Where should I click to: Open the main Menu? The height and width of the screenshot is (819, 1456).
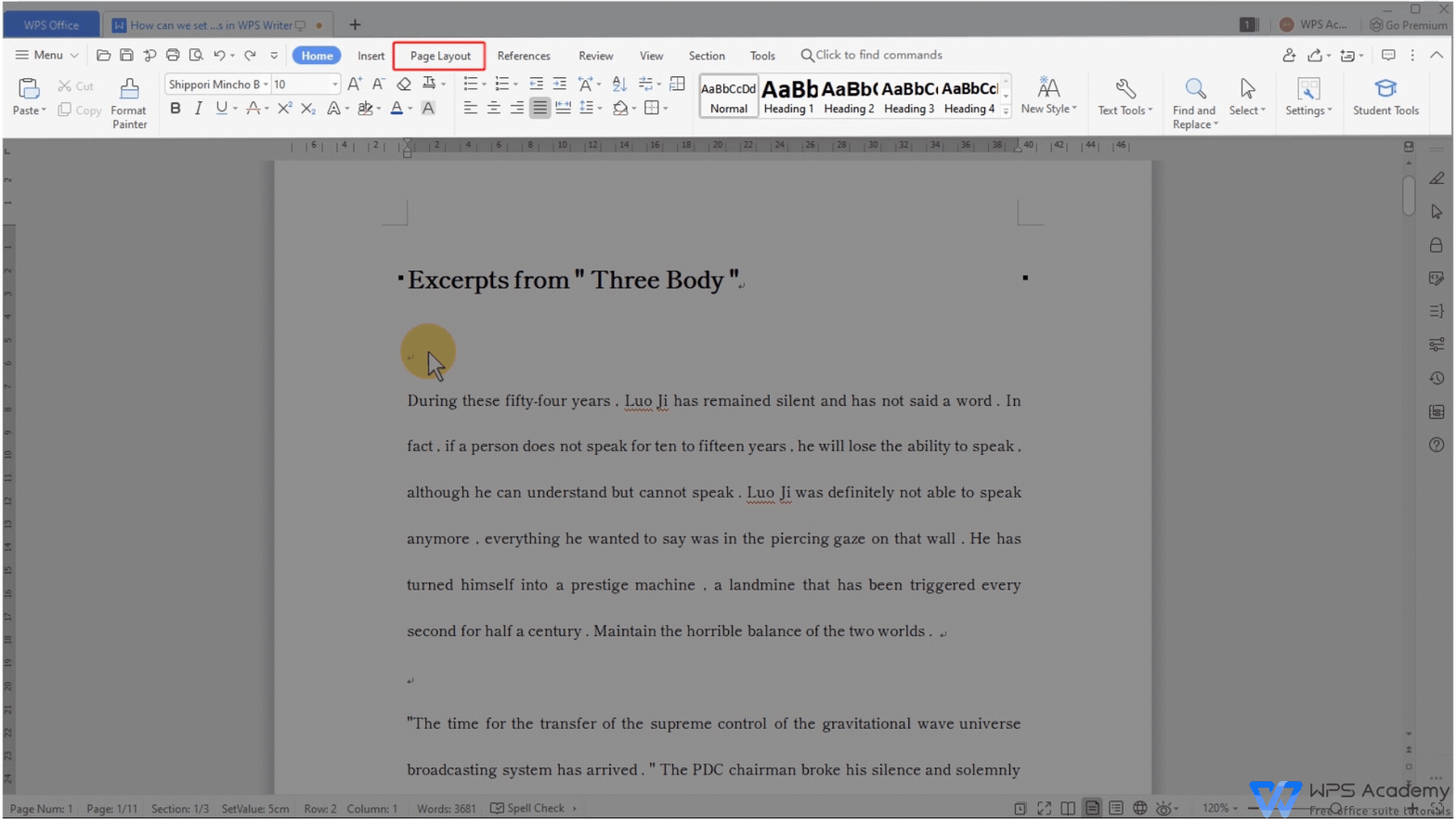46,56
